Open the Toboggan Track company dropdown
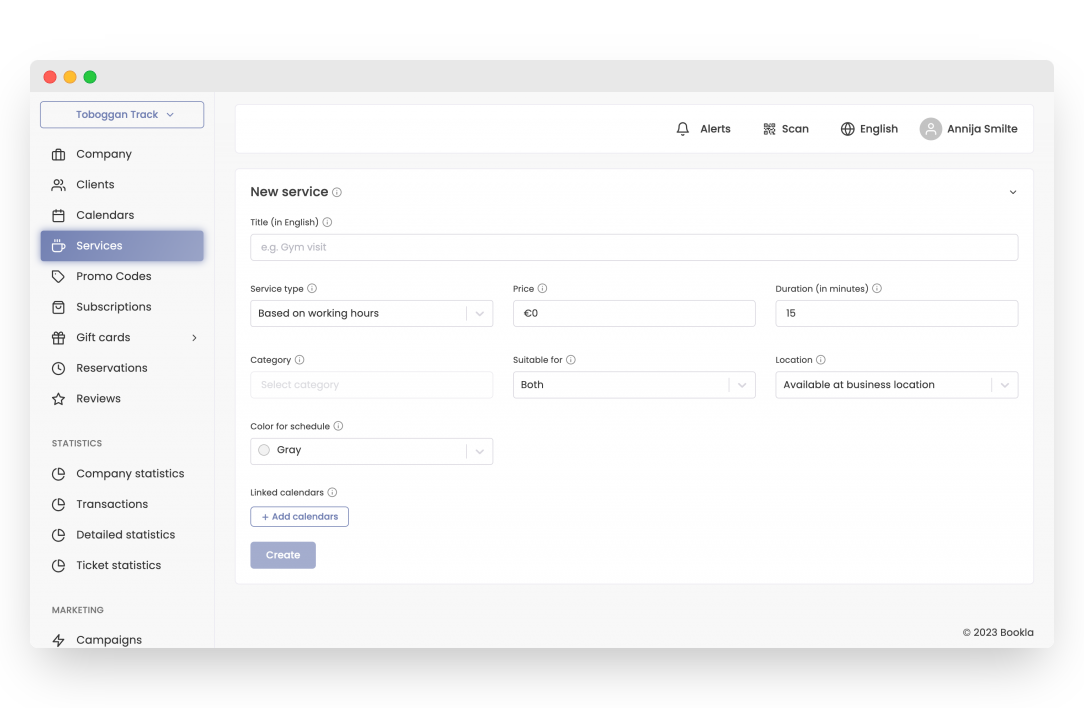This screenshot has height=708, width=1084. 122,115
